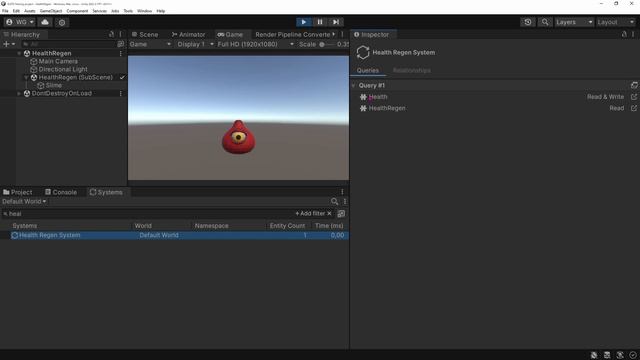The width and height of the screenshot is (640, 360).
Task: Switch to the Systems tab
Action: [106, 192]
